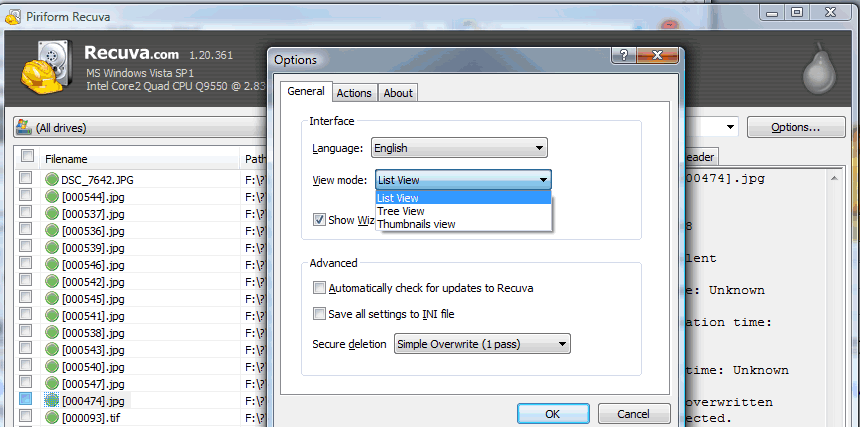Click green status dot for [000543].jpg

coord(52,349)
